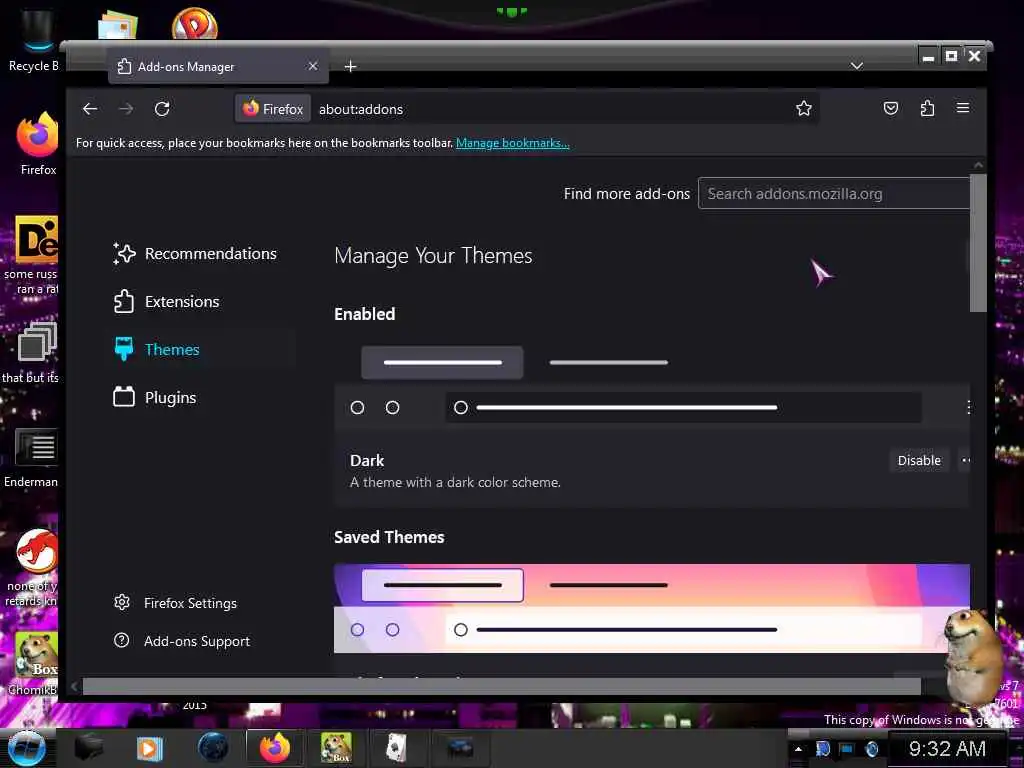Click the horizontal scrollbar at the bottom

pyautogui.click(x=502, y=686)
